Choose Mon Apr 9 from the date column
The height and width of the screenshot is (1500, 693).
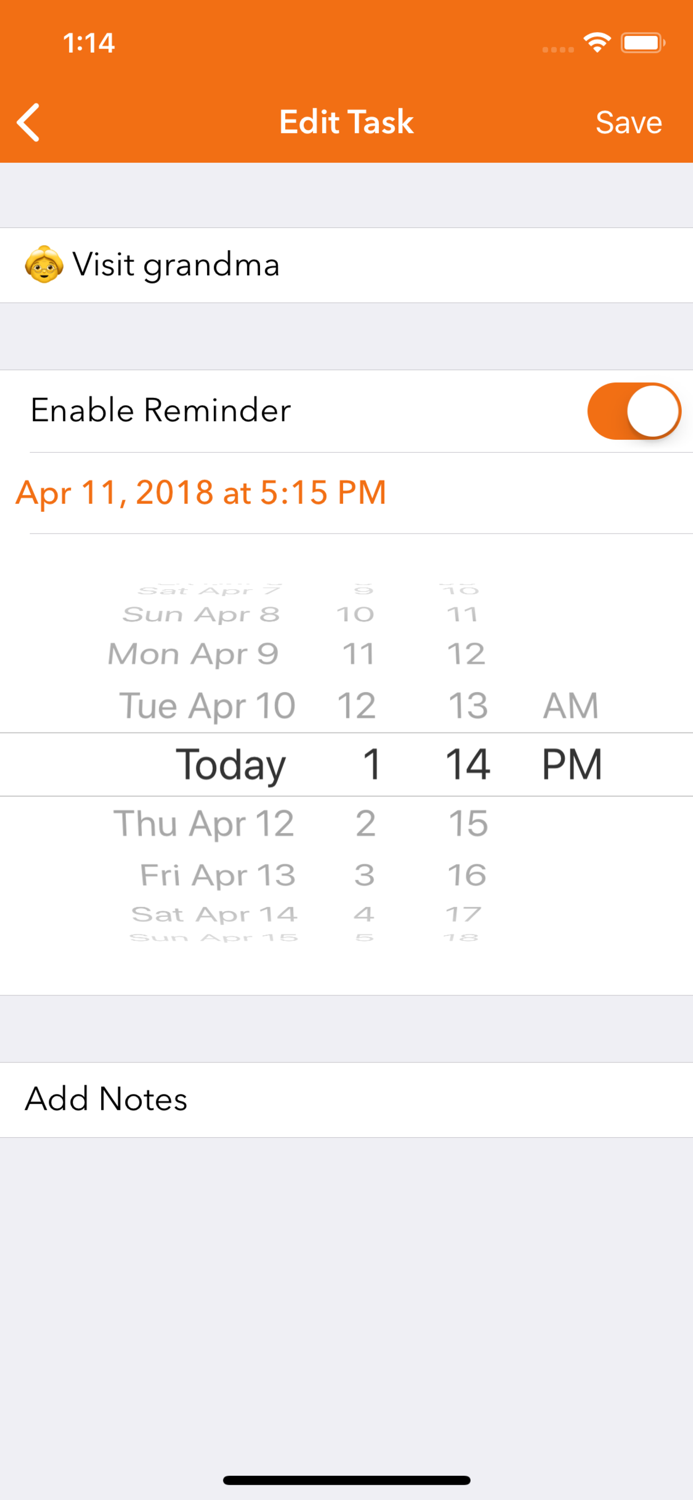(x=194, y=653)
